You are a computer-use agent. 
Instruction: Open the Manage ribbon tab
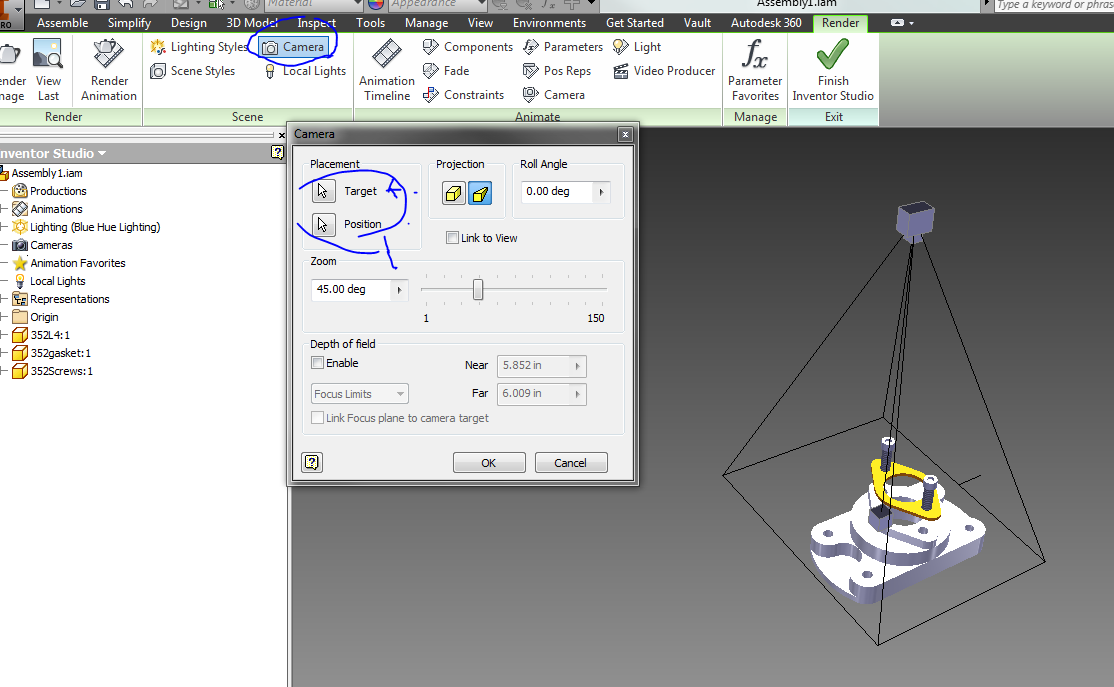(x=426, y=22)
